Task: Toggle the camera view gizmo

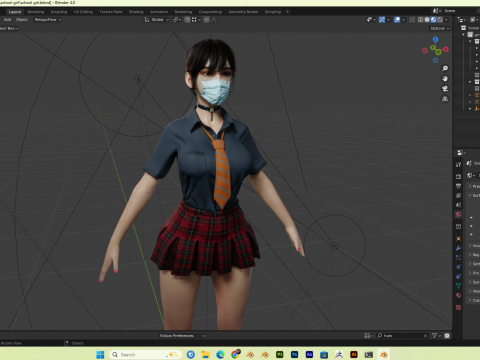Action: click(x=445, y=89)
